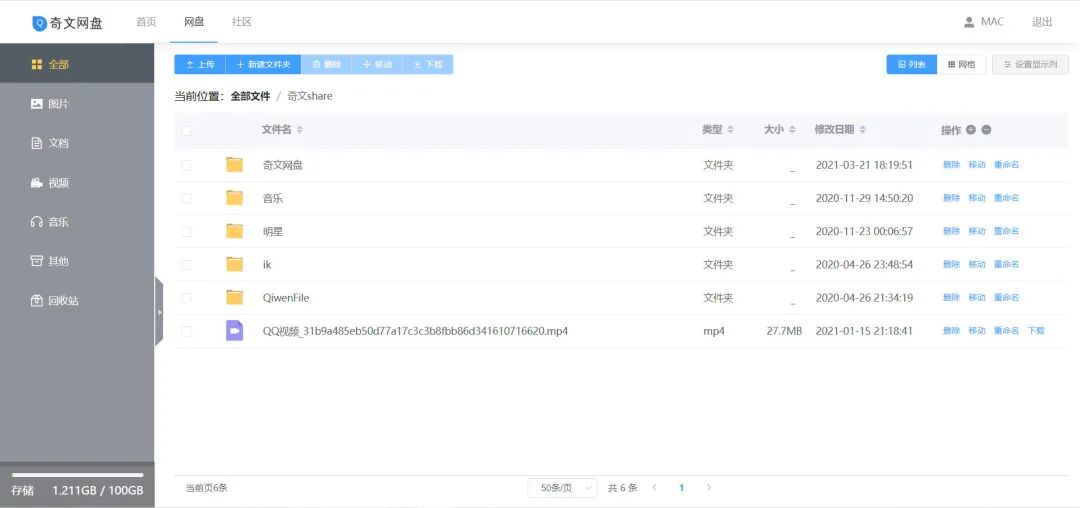1080x508 pixels.
Task: Rename the QiwenFile folder via 重命名
Action: 1006,297
